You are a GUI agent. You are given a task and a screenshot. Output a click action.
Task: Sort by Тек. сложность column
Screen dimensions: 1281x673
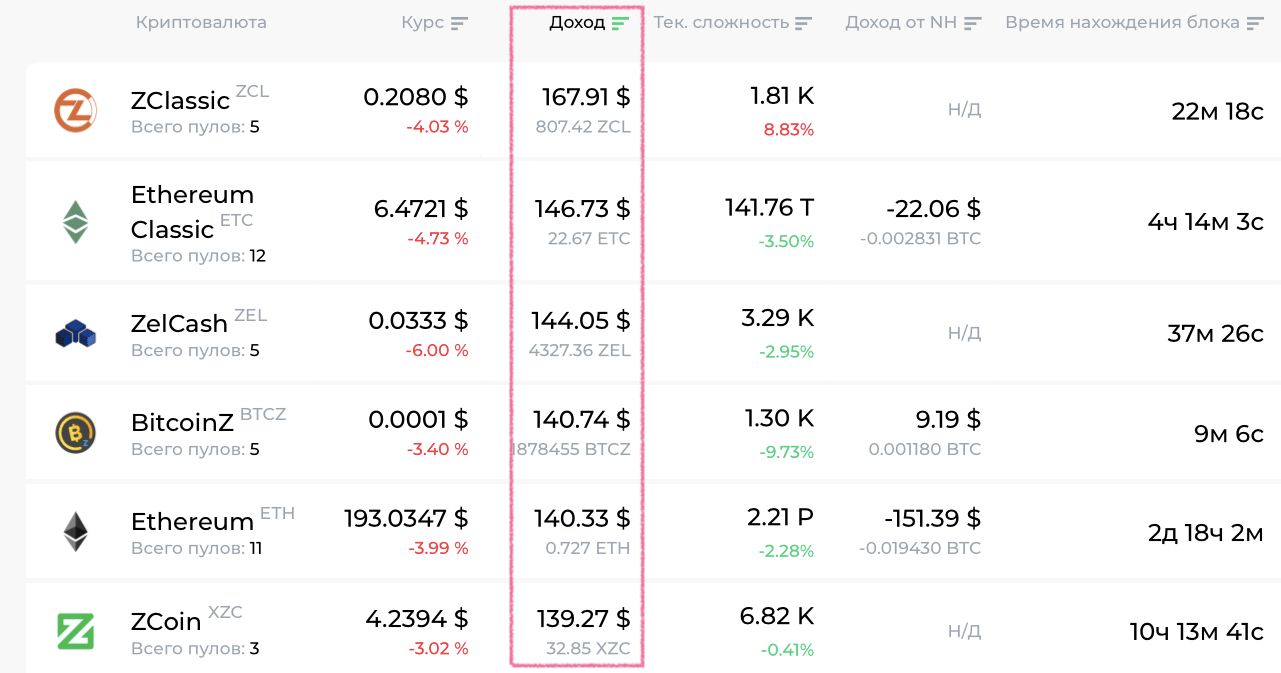point(803,23)
